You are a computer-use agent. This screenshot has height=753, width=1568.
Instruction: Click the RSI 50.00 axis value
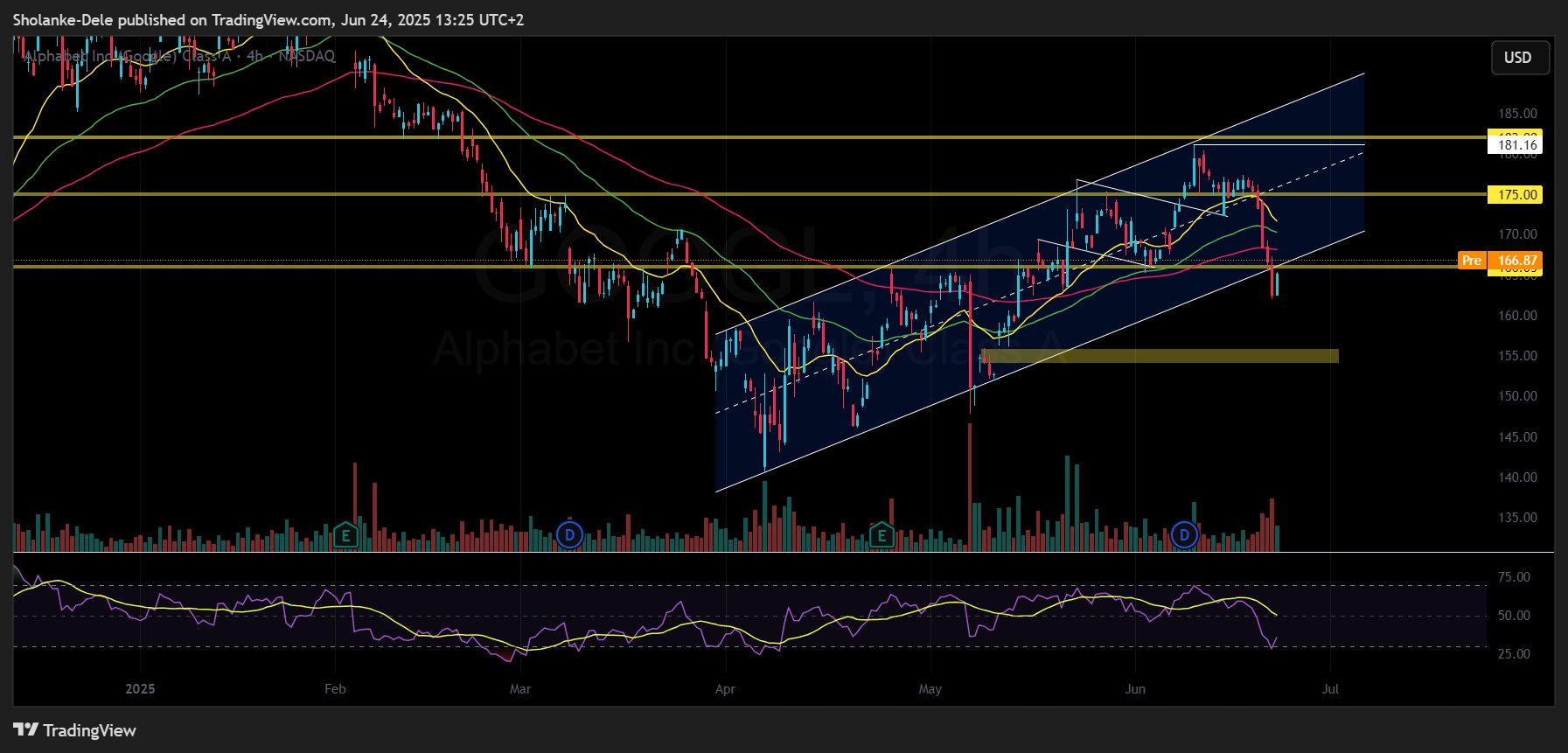tap(1514, 616)
